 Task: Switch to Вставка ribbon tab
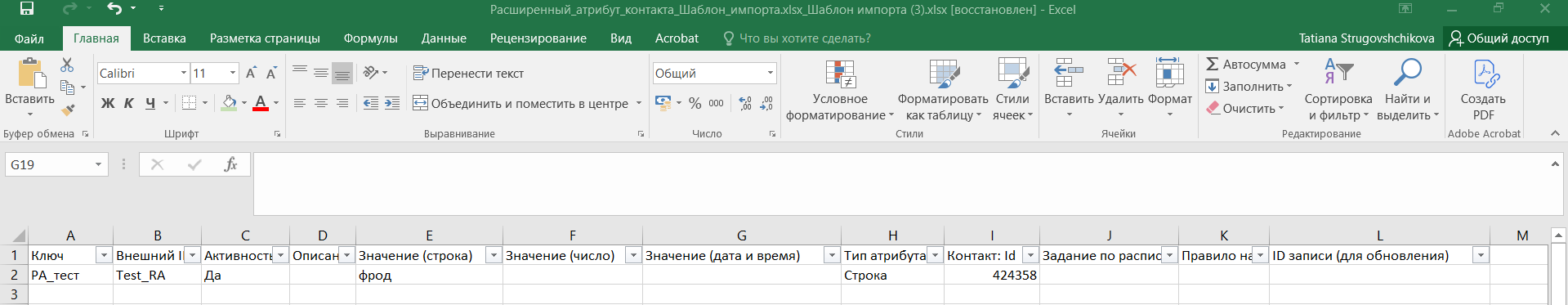point(164,38)
